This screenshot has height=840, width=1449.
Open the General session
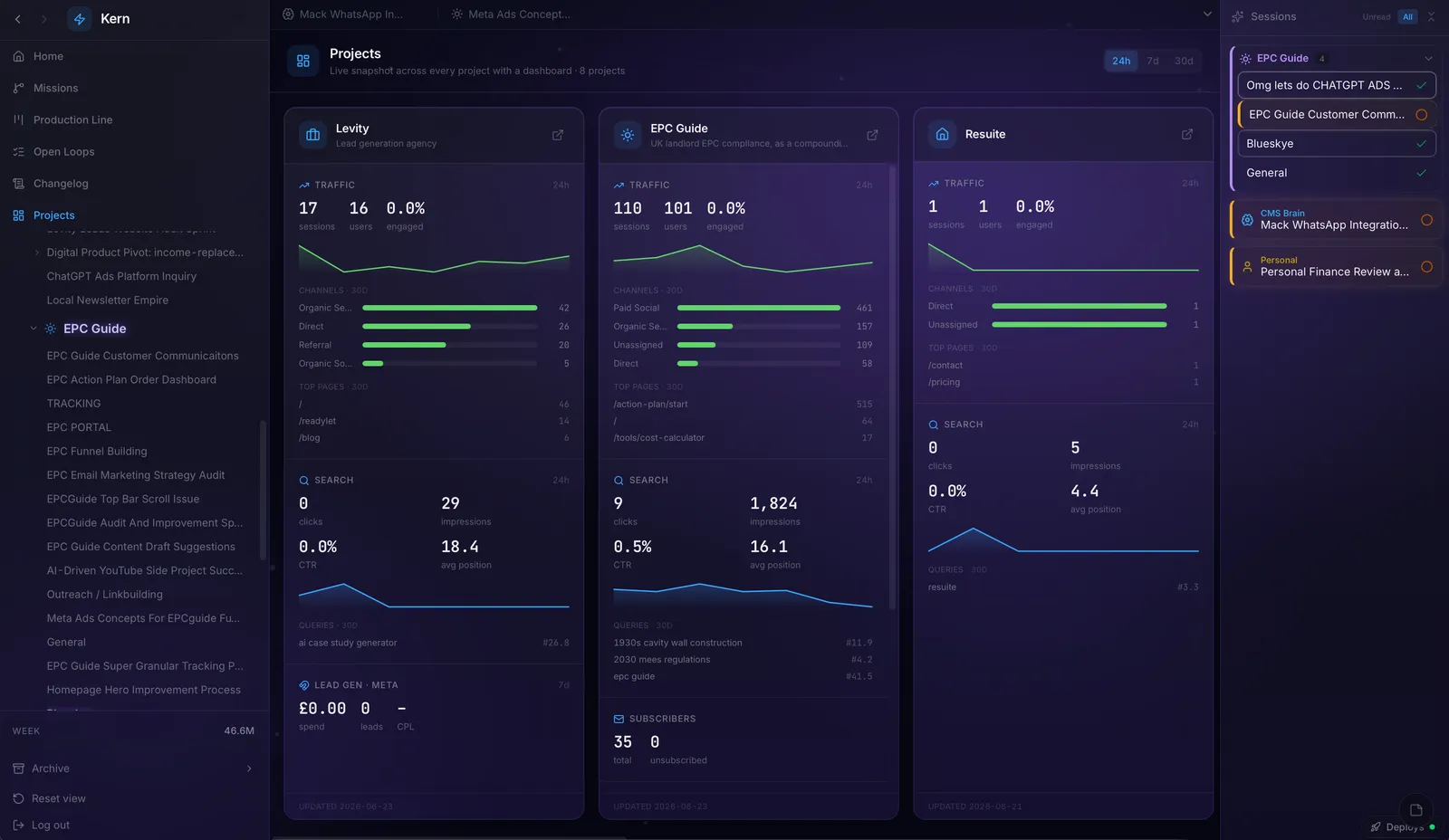coord(1337,172)
